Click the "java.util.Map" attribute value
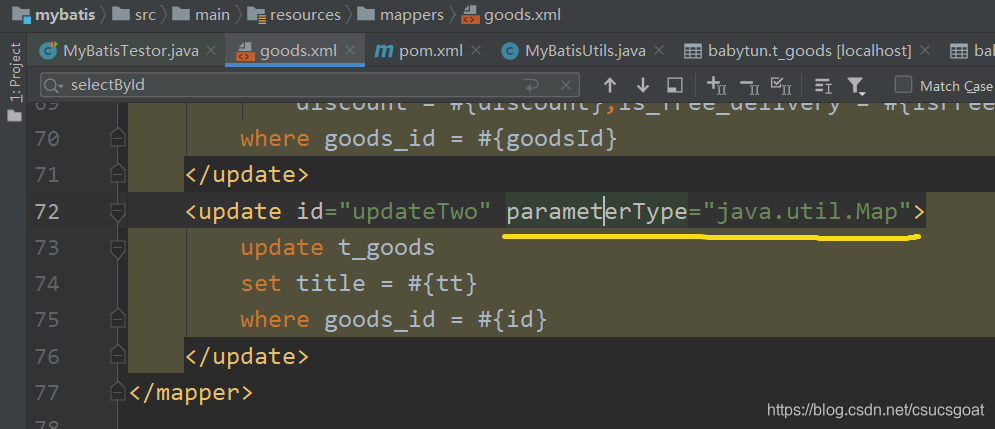Screen dimensions: 995x429 tap(807, 211)
